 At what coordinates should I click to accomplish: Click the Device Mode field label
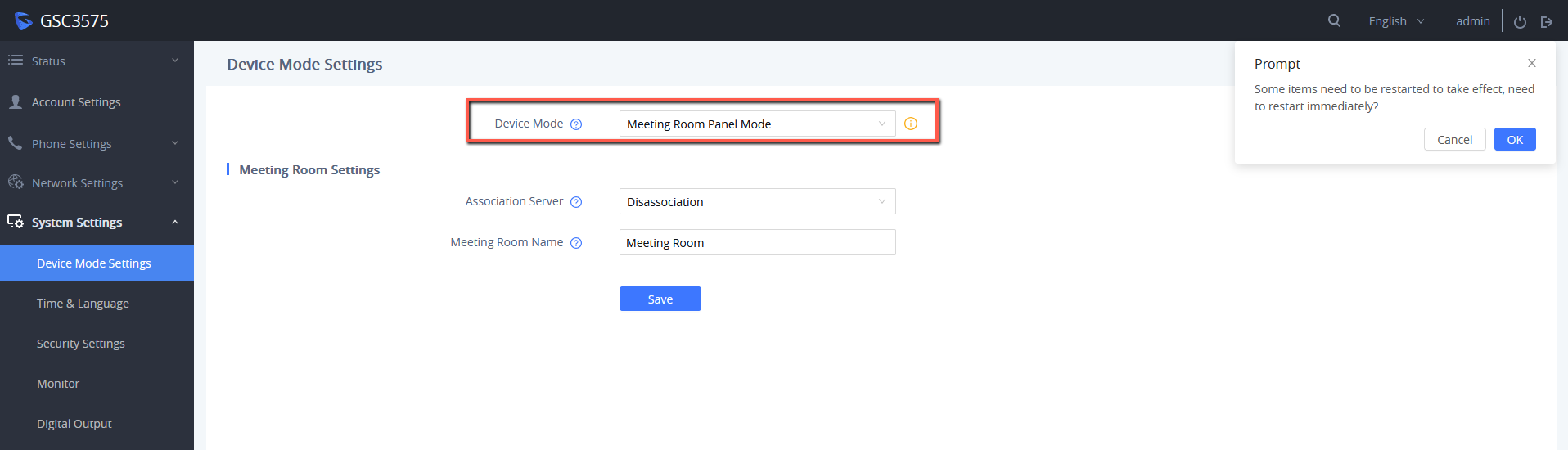(x=529, y=124)
